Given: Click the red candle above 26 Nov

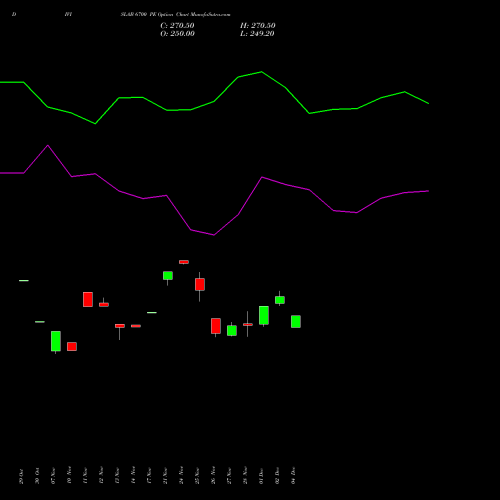Looking at the screenshot, I should (x=216, y=326).
